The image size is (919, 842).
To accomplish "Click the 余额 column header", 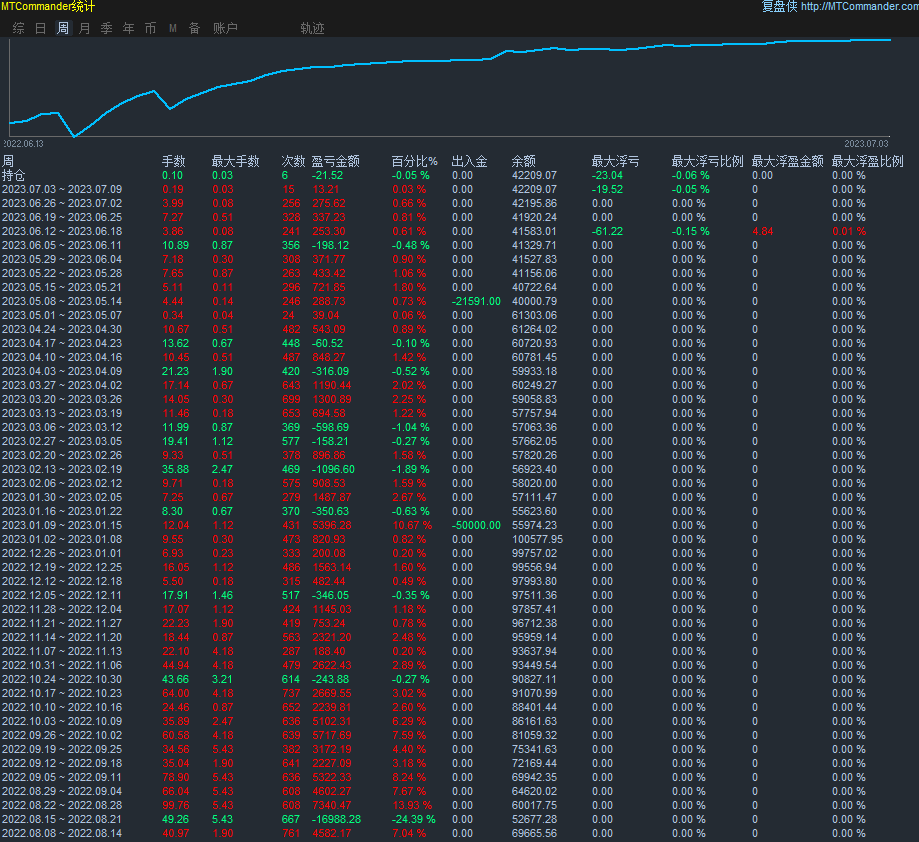I will pos(524,161).
